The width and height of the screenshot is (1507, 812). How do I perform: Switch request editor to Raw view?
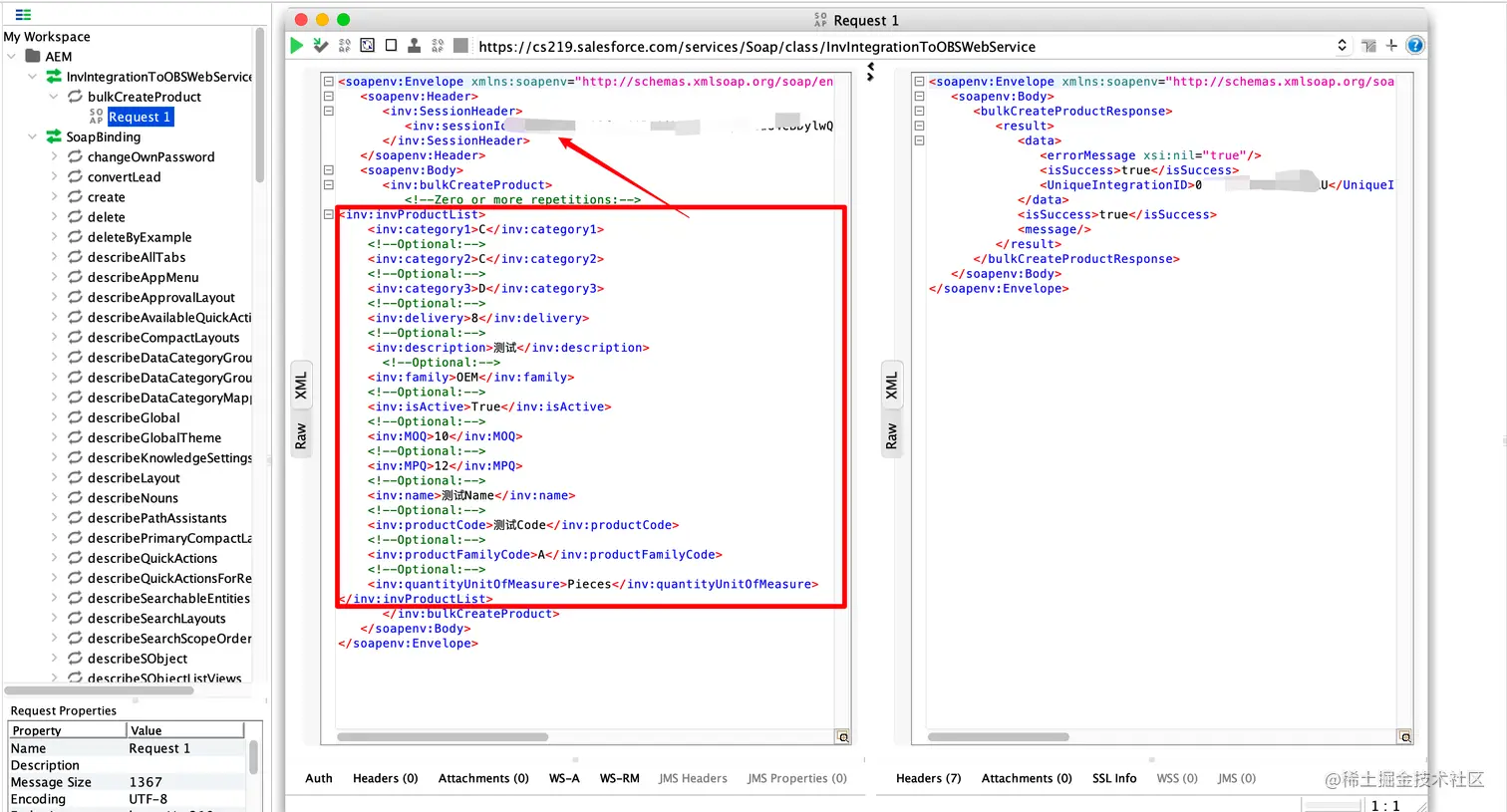tap(301, 435)
